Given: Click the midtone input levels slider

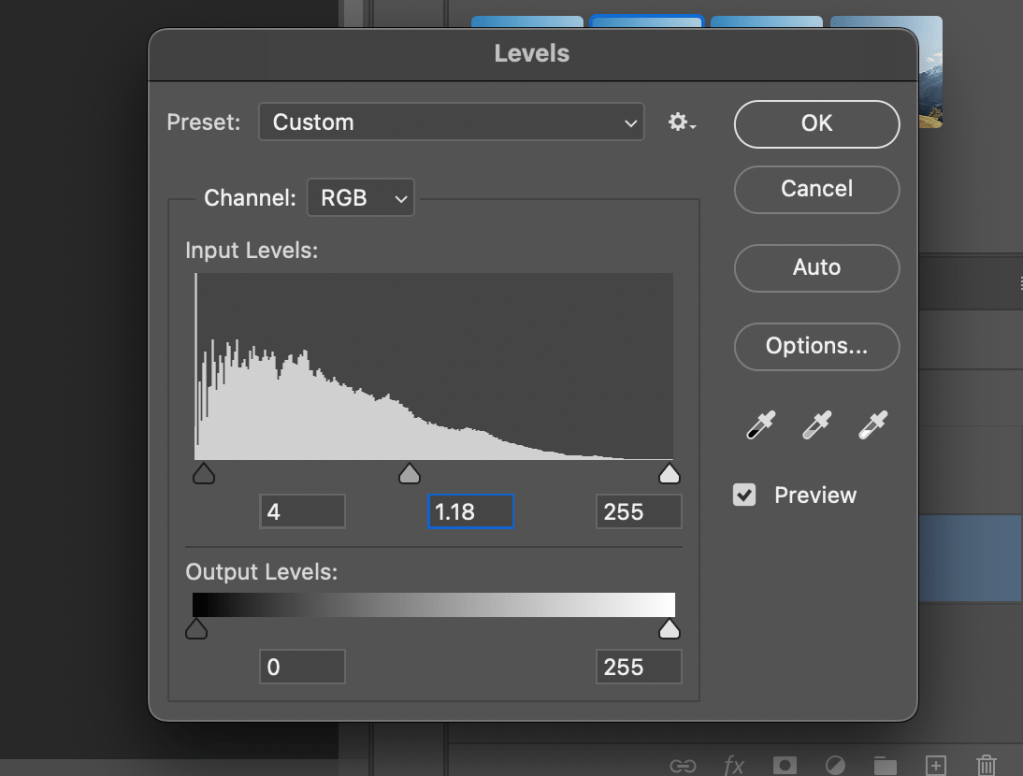Looking at the screenshot, I should (409, 474).
